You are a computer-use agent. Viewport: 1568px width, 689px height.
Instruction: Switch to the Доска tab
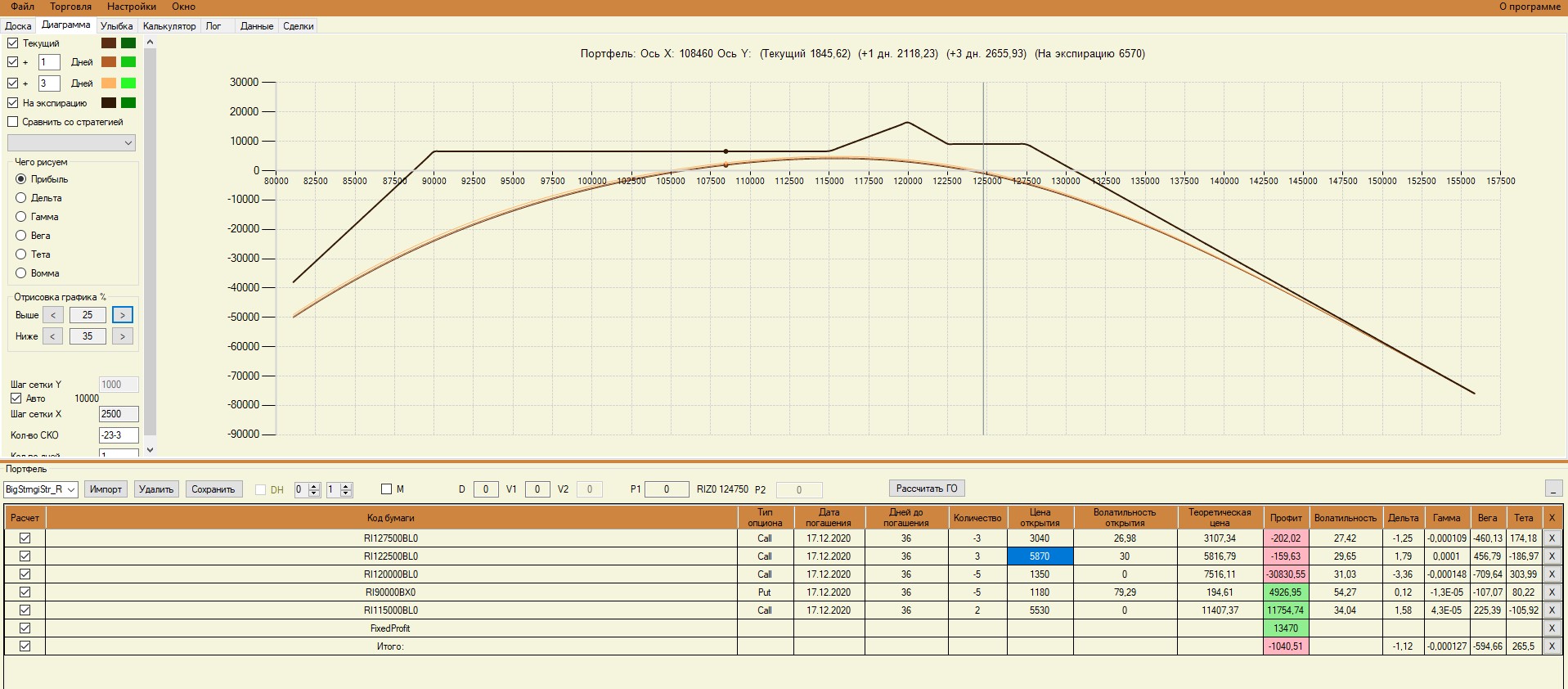coord(18,26)
